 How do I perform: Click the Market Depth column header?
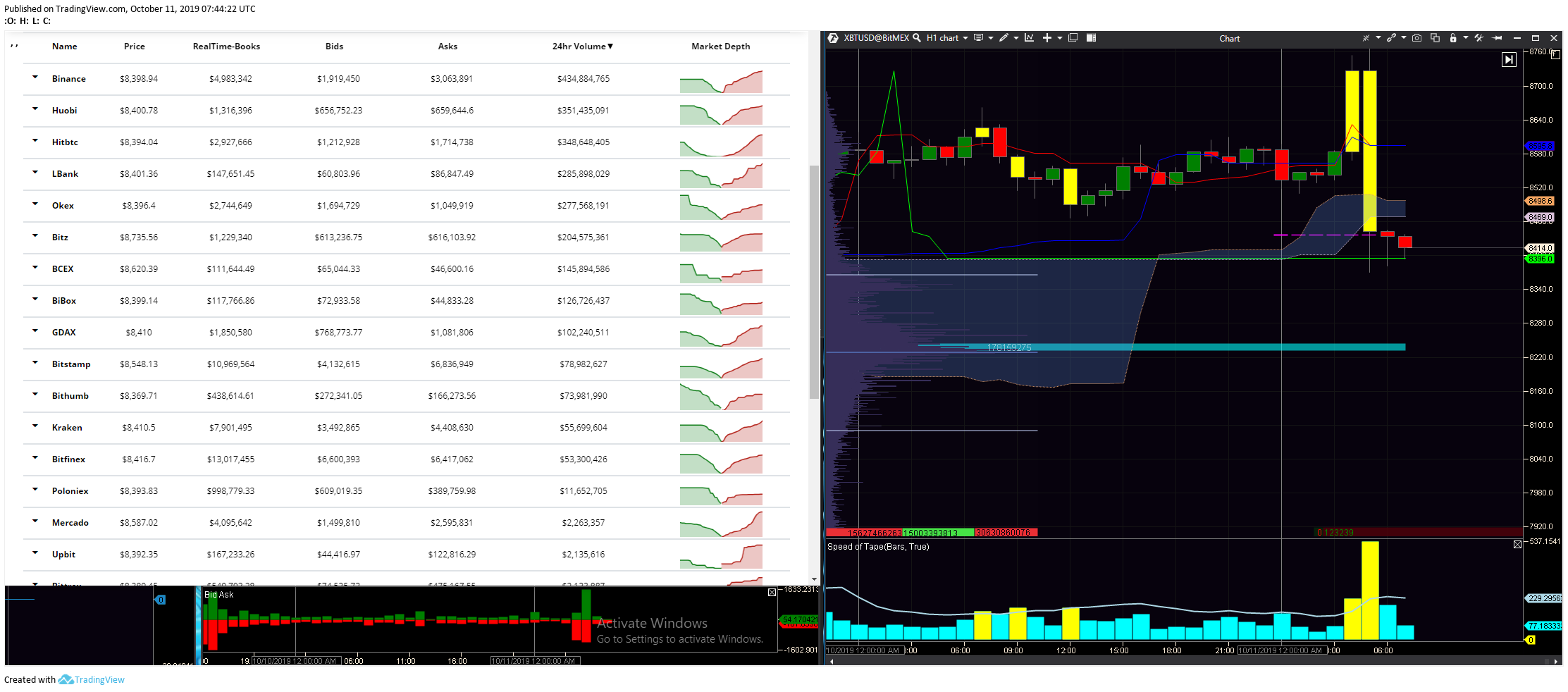(720, 47)
